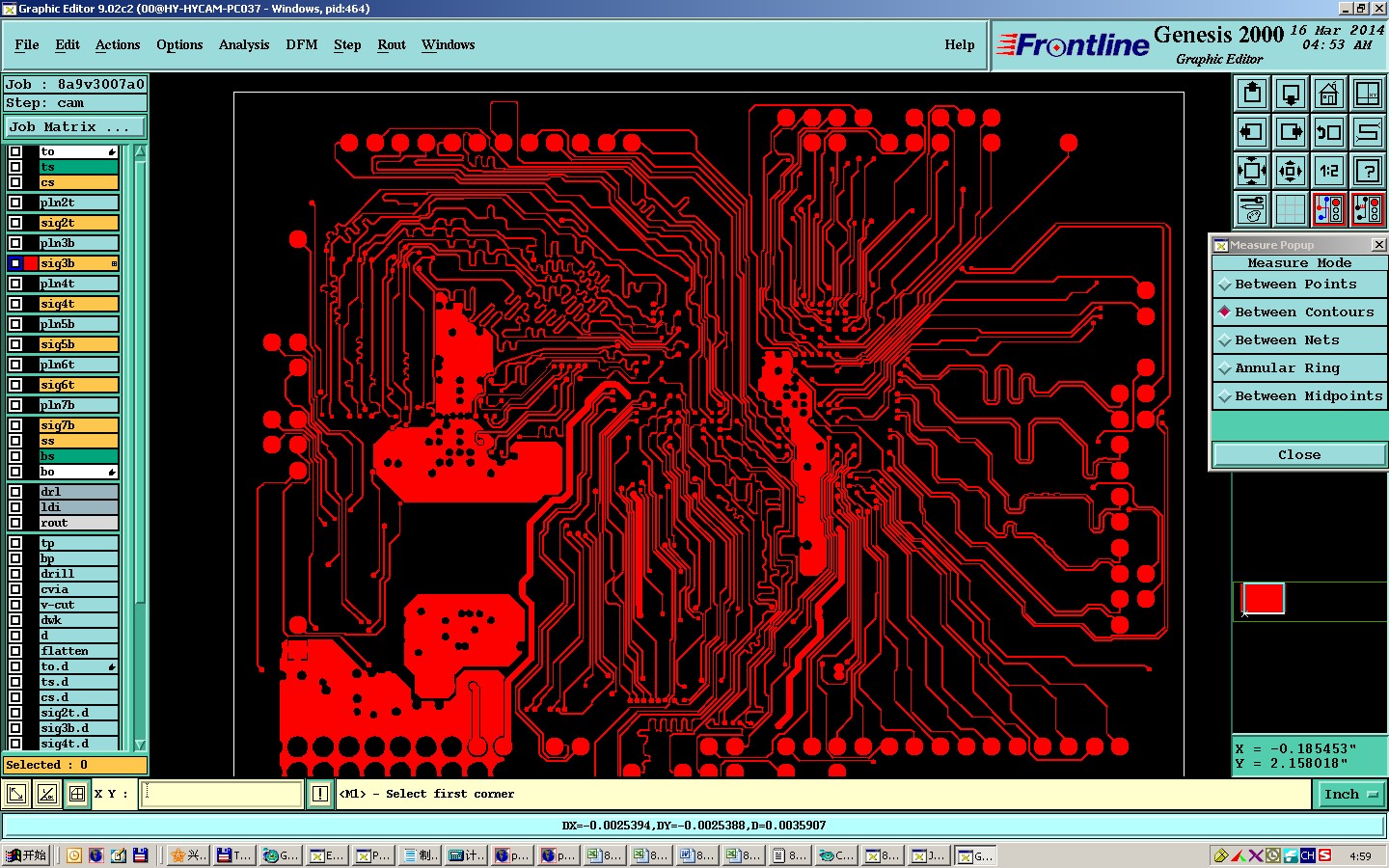Screen dimensions: 1389x868
Task: Click the zoom in arrows icon
Action: [1252, 171]
